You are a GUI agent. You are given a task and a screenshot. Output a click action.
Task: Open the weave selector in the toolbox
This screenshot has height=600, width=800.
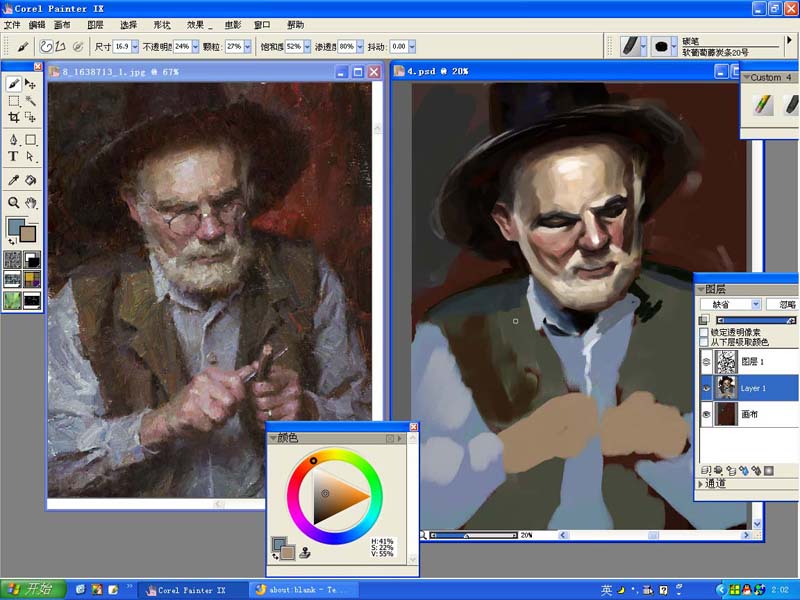32,280
